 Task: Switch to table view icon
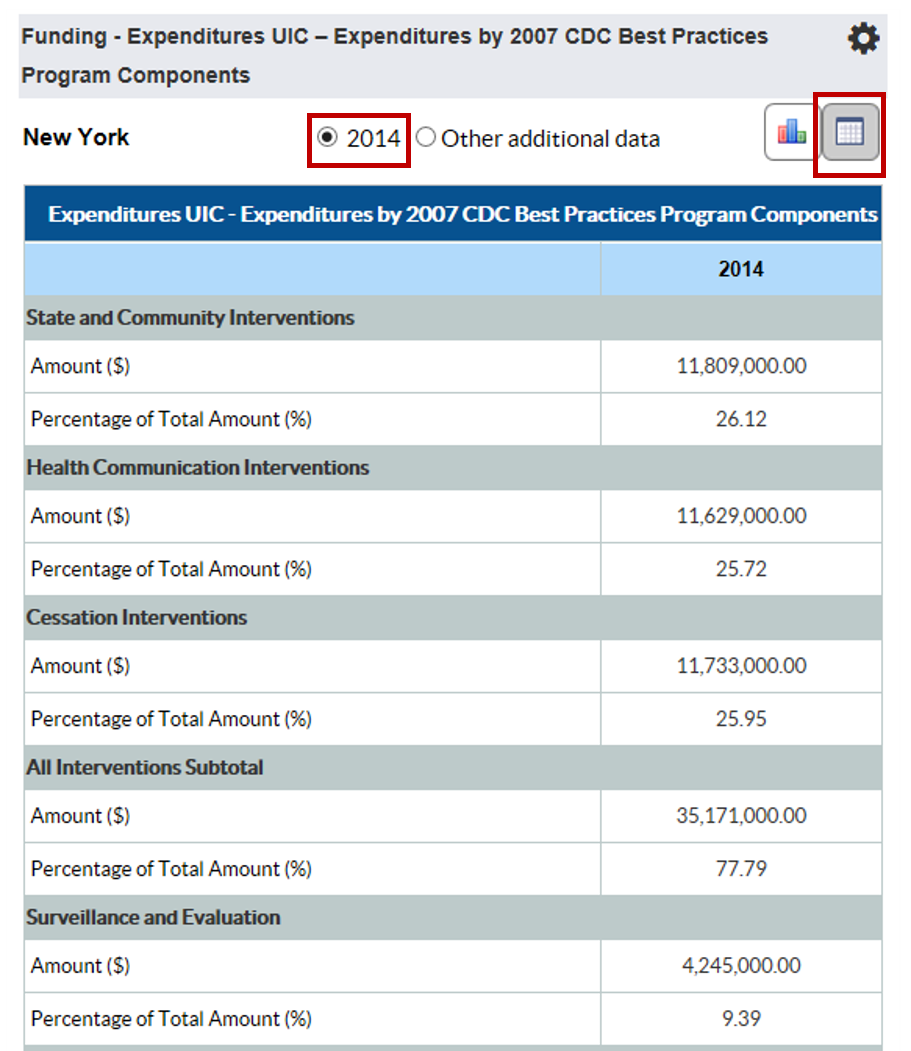[849, 132]
